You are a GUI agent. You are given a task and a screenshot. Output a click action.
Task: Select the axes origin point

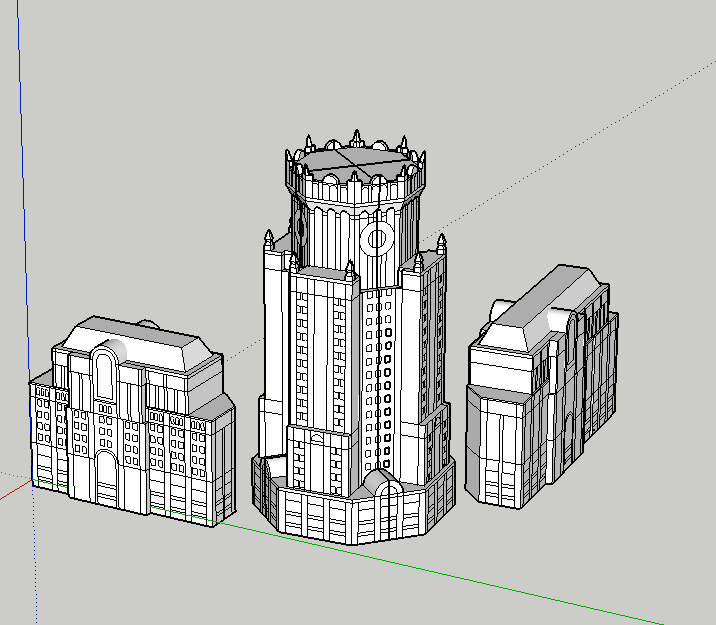31,486
